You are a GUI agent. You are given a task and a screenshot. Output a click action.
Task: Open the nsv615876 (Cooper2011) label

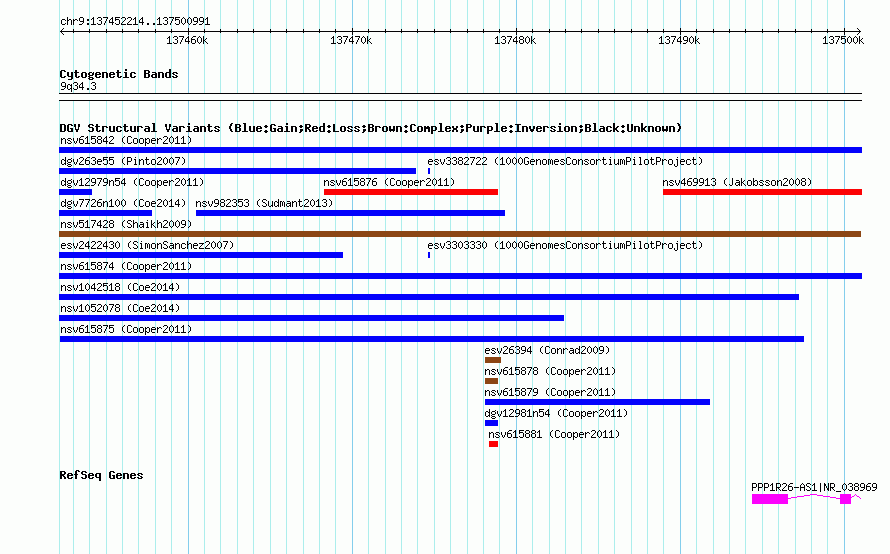(389, 182)
